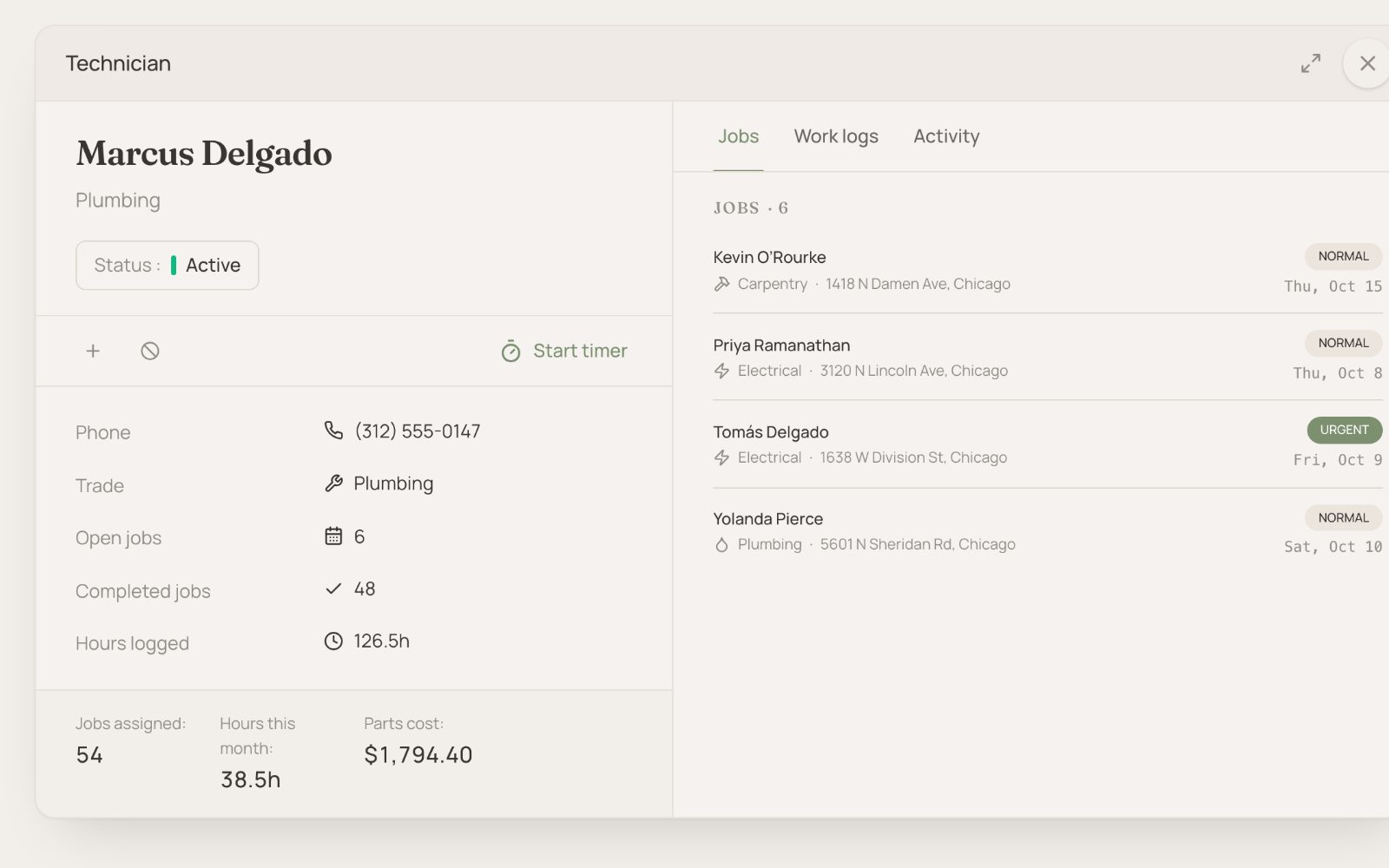Click the calendar icon beside open jobs

(x=333, y=536)
